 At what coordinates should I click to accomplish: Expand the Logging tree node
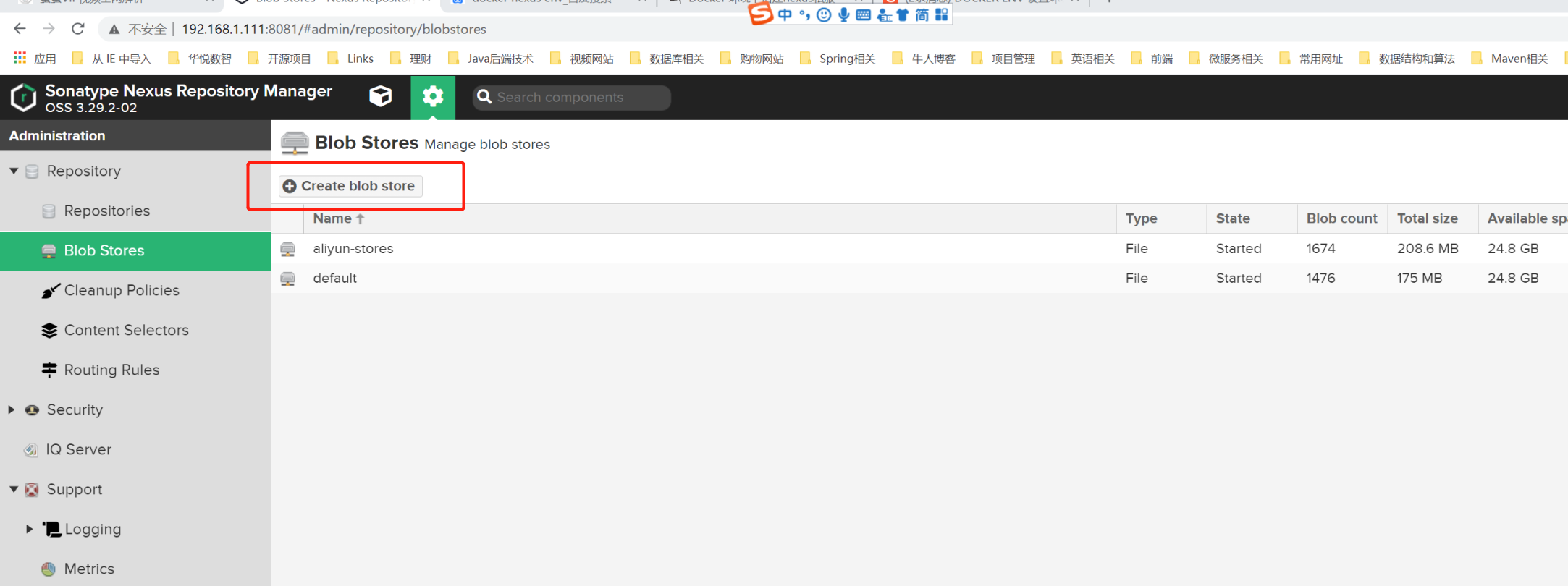[29, 529]
